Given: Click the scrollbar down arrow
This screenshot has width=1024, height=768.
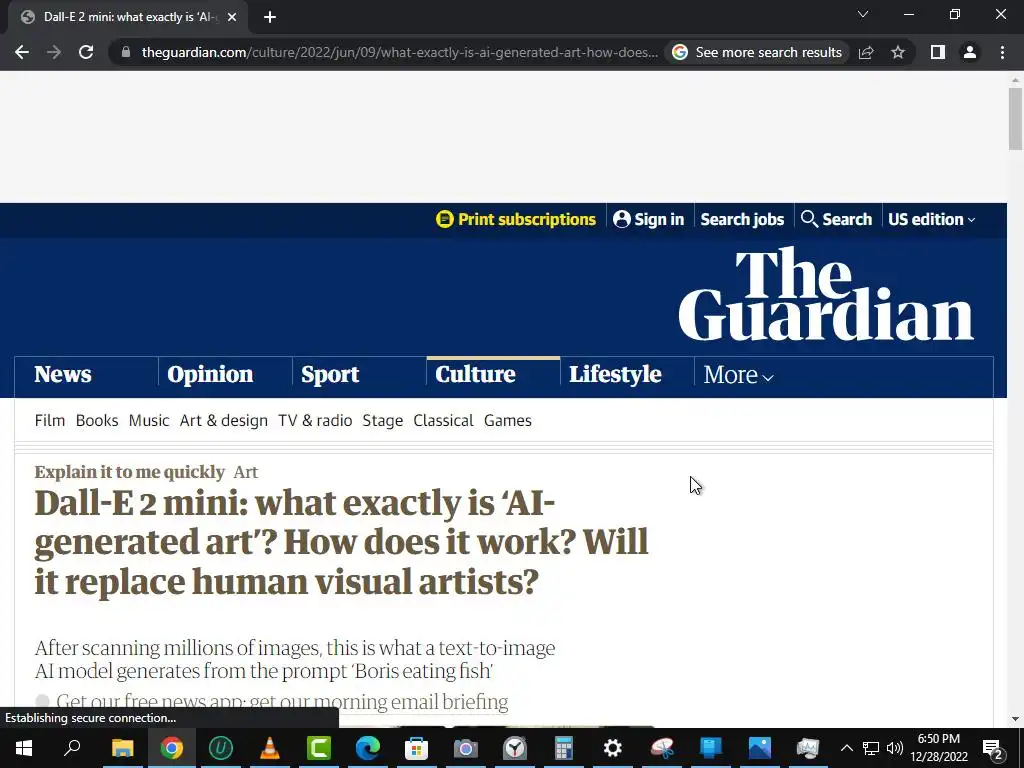Looking at the screenshot, I should (x=1015, y=720).
